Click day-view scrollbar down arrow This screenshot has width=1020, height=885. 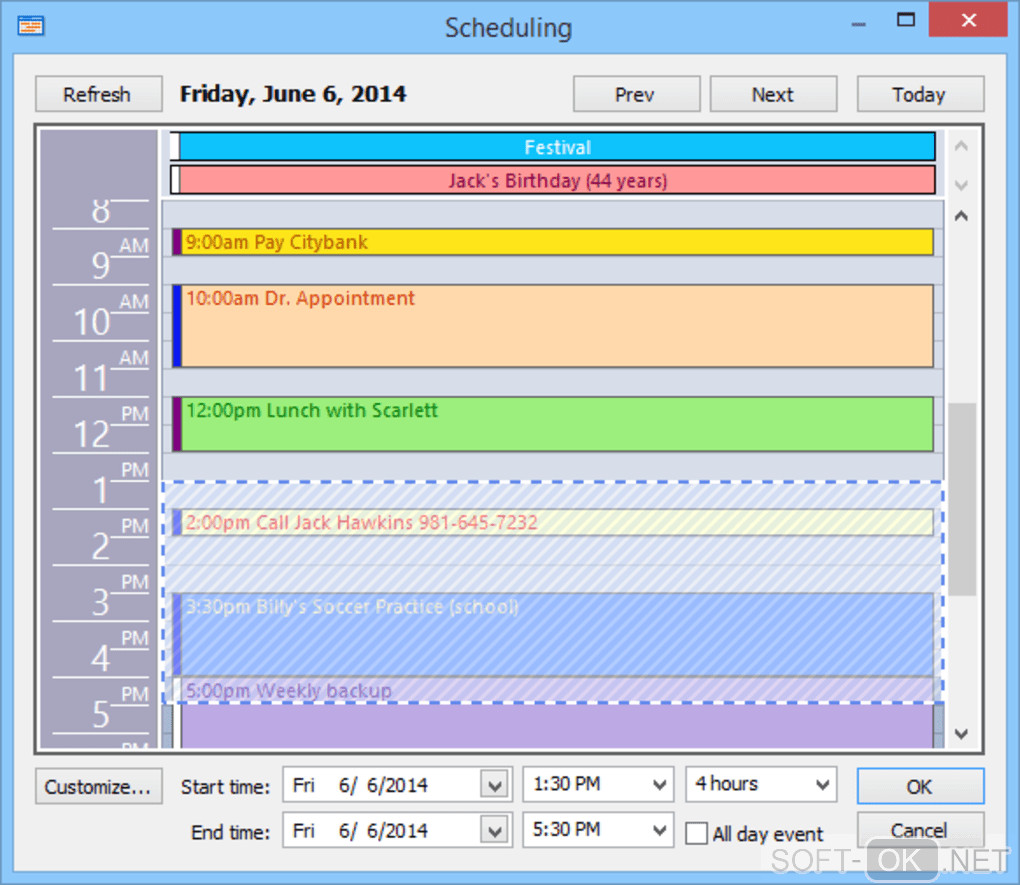click(961, 734)
